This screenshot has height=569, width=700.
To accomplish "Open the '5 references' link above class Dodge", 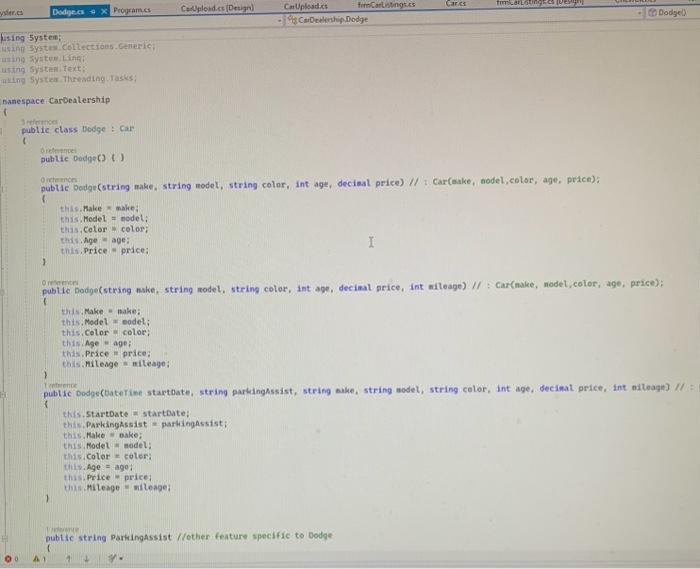I will 39,121.
